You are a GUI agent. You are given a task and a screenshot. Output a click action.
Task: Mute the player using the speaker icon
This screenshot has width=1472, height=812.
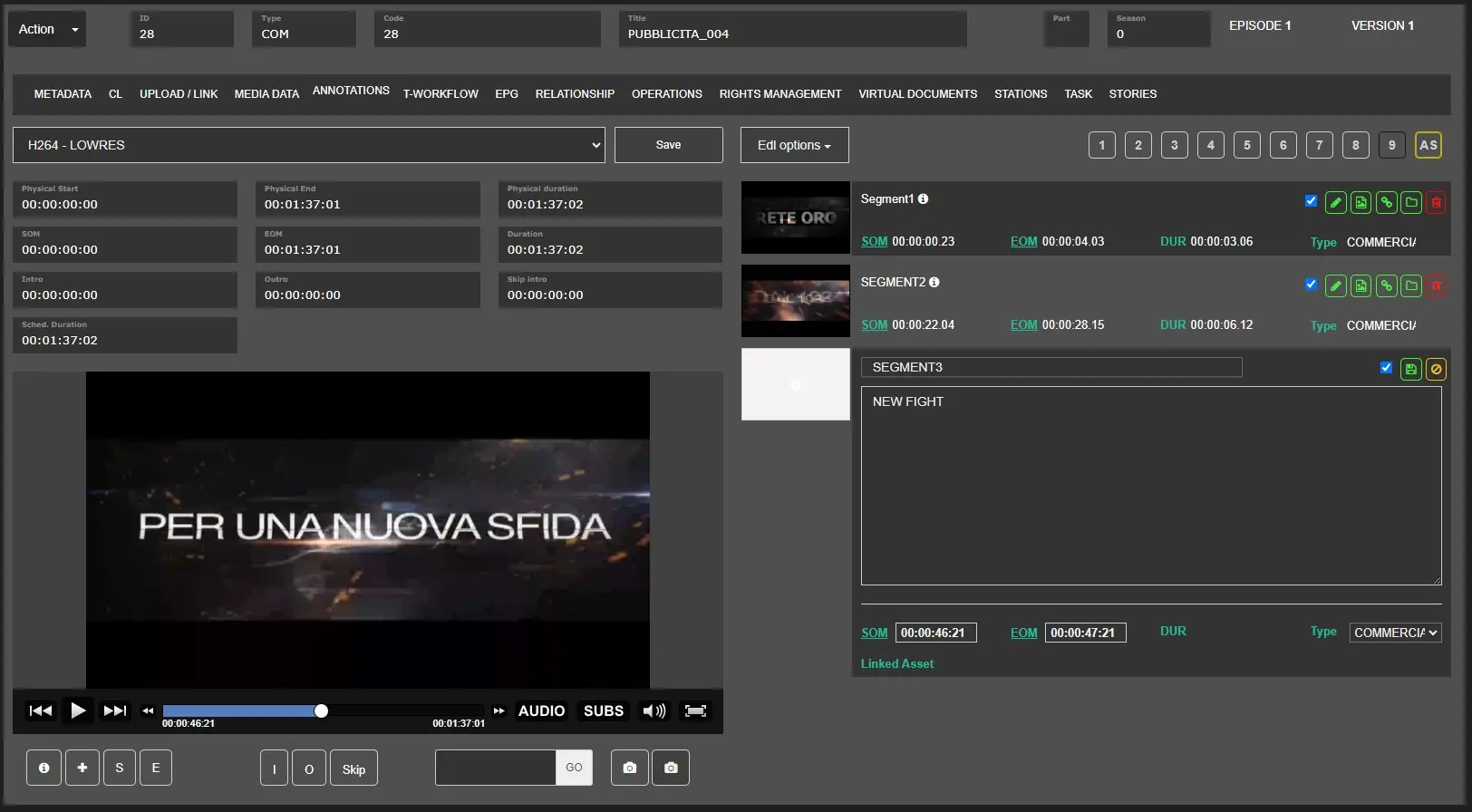(654, 710)
